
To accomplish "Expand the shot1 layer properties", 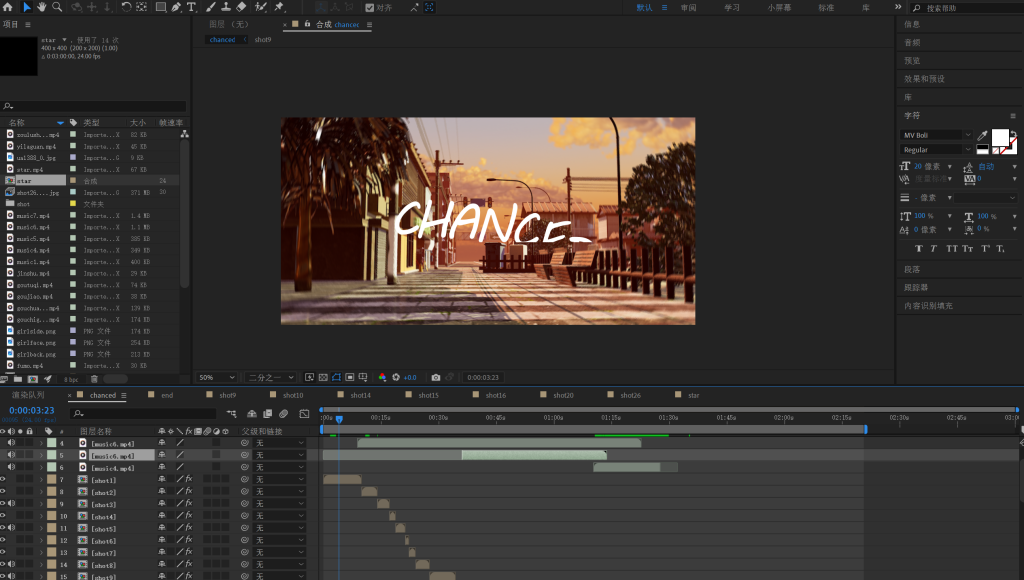I will [41, 480].
